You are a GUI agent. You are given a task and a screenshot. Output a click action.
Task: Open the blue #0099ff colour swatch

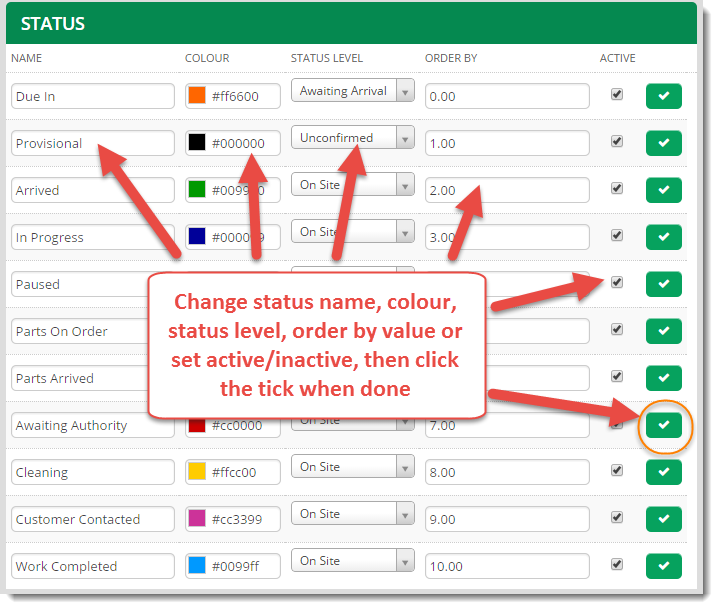coord(197,566)
